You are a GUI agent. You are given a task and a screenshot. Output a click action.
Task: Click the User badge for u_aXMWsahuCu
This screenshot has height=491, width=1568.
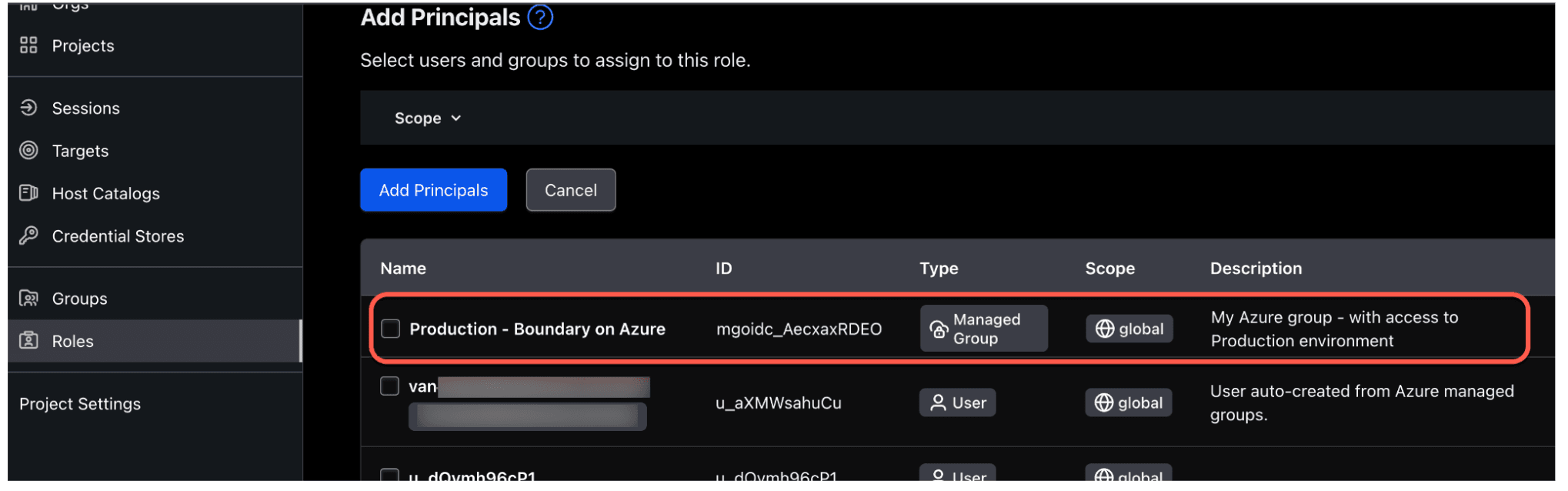[x=957, y=402]
